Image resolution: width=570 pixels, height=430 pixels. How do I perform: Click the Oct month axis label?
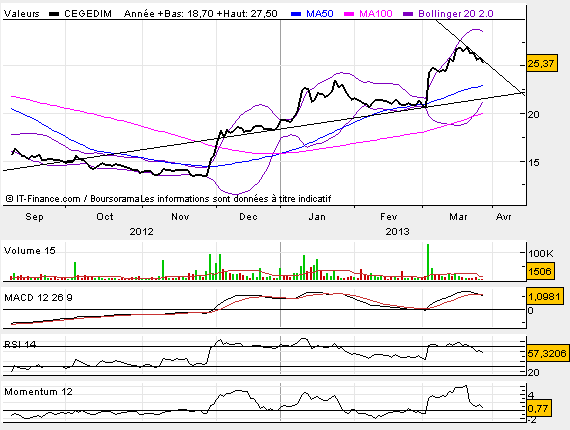click(x=105, y=217)
